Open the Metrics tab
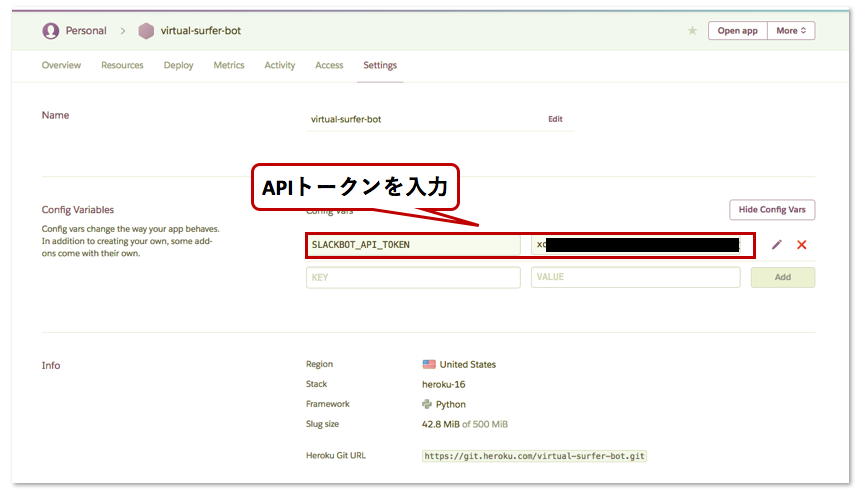The image size is (860, 492). click(x=229, y=65)
